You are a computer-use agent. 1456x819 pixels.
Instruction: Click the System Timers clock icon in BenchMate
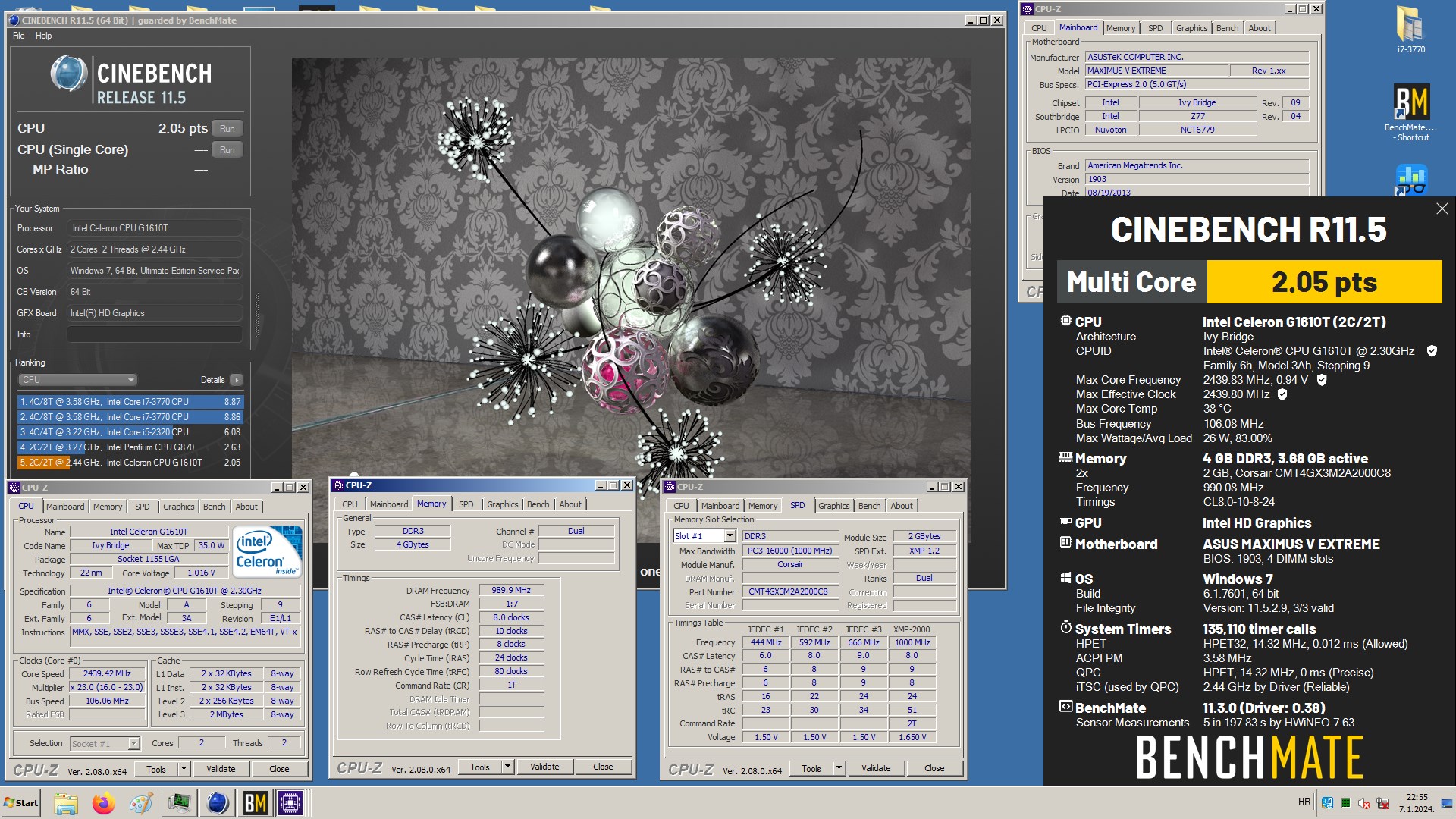pyautogui.click(x=1065, y=628)
